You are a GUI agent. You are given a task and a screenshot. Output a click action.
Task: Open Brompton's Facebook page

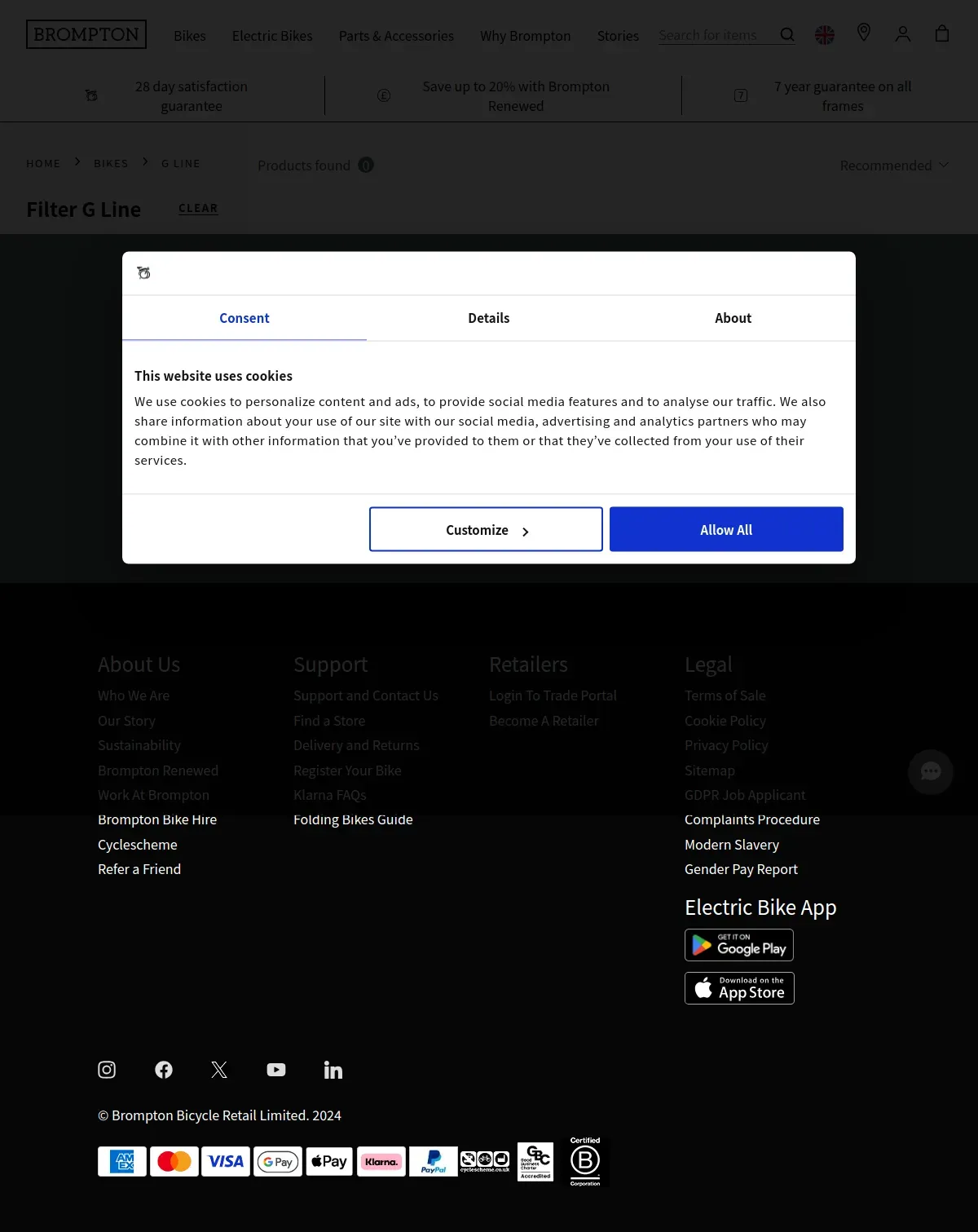(x=164, y=1070)
